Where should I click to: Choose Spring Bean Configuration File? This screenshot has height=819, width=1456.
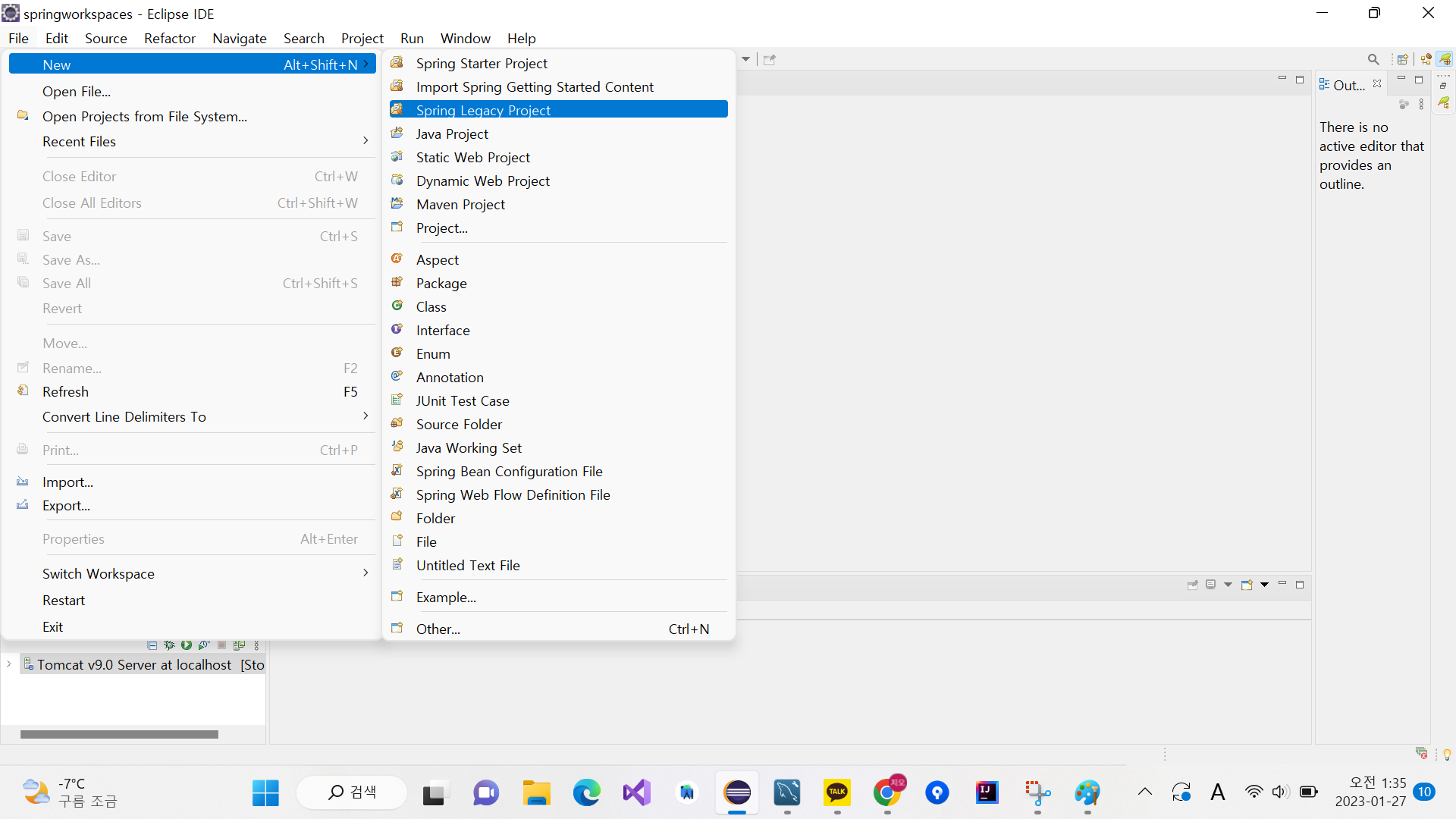[558, 471]
